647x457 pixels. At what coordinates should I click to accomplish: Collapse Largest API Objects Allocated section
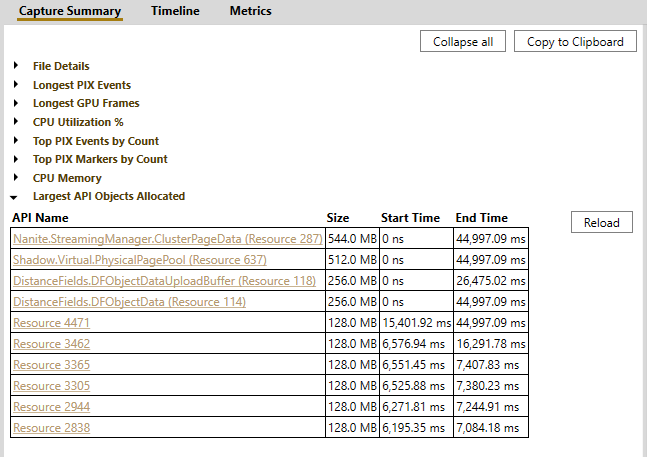point(14,197)
